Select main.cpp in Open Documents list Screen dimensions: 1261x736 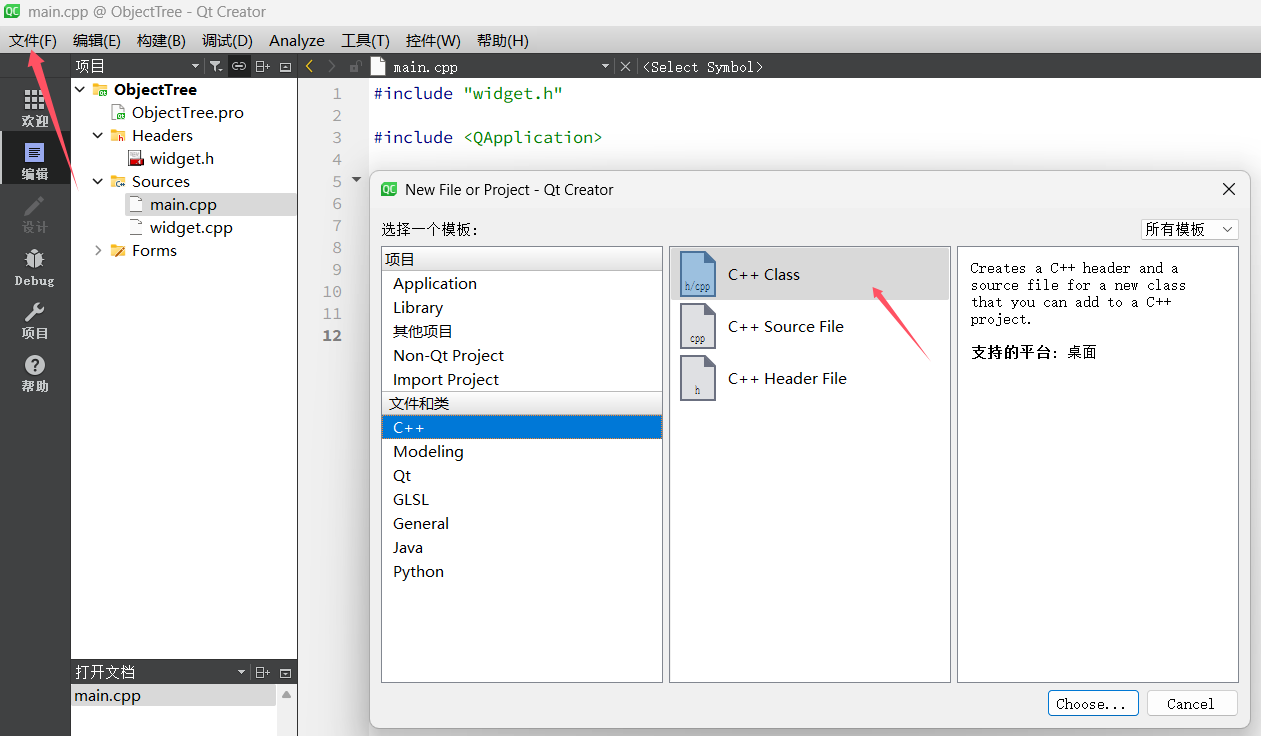tap(174, 695)
